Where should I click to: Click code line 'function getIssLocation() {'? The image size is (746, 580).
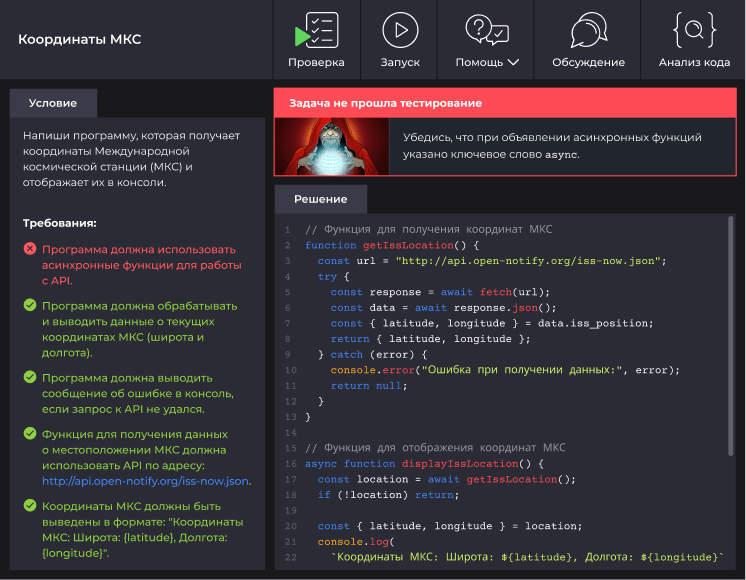click(392, 245)
